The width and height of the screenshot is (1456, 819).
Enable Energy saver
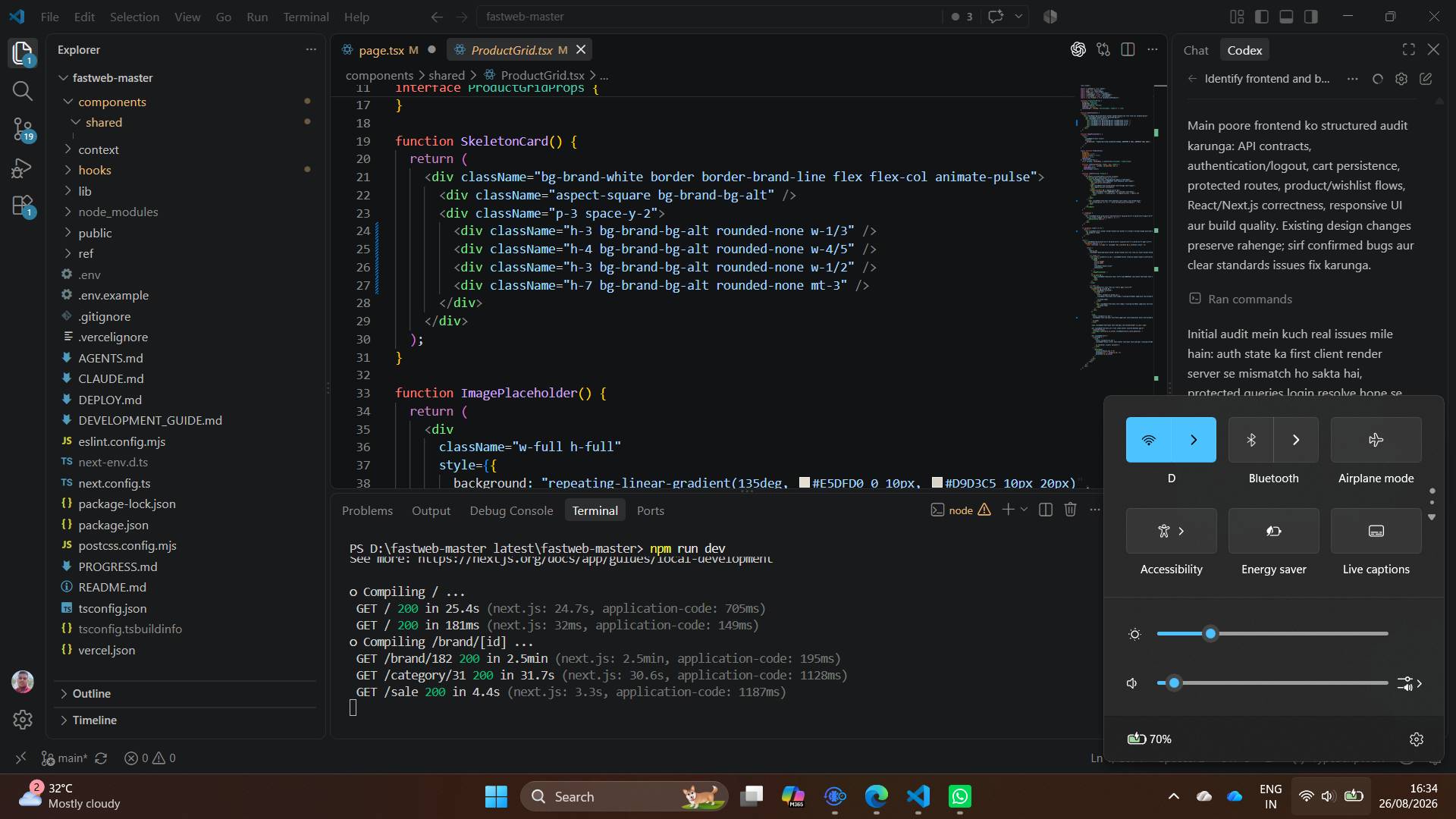point(1273,531)
